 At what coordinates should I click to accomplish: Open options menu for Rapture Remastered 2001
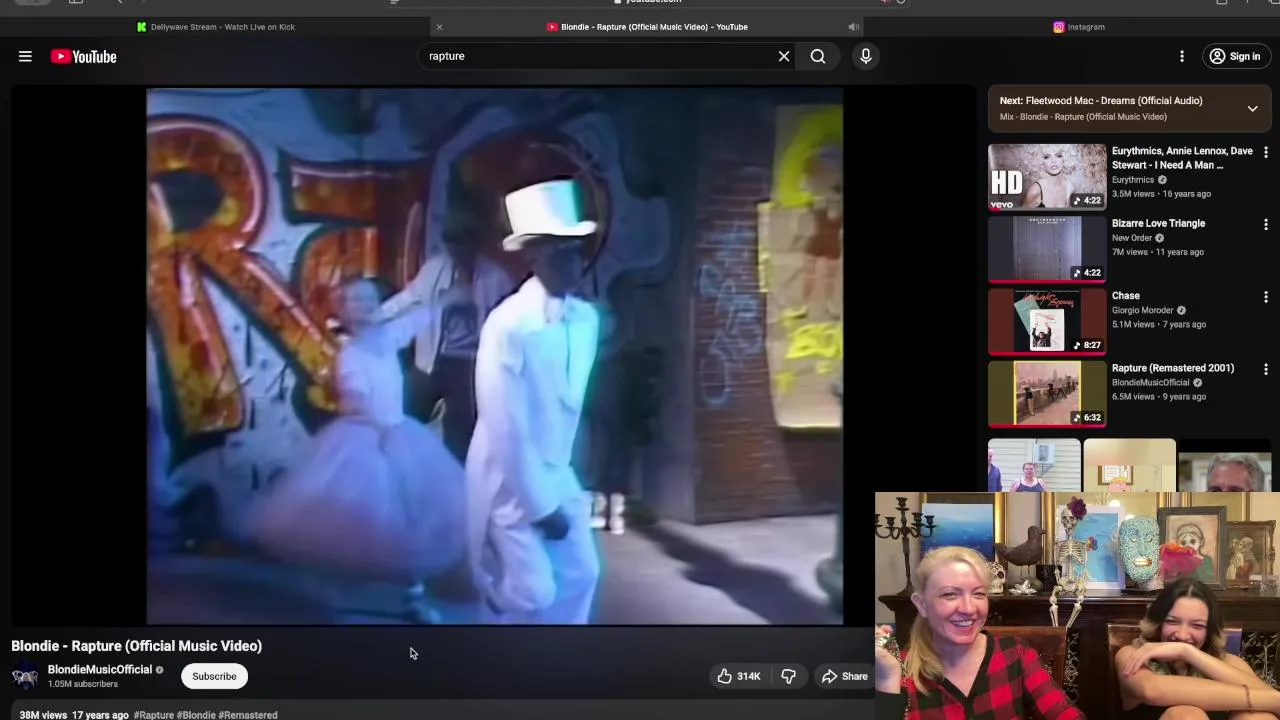[1266, 369]
